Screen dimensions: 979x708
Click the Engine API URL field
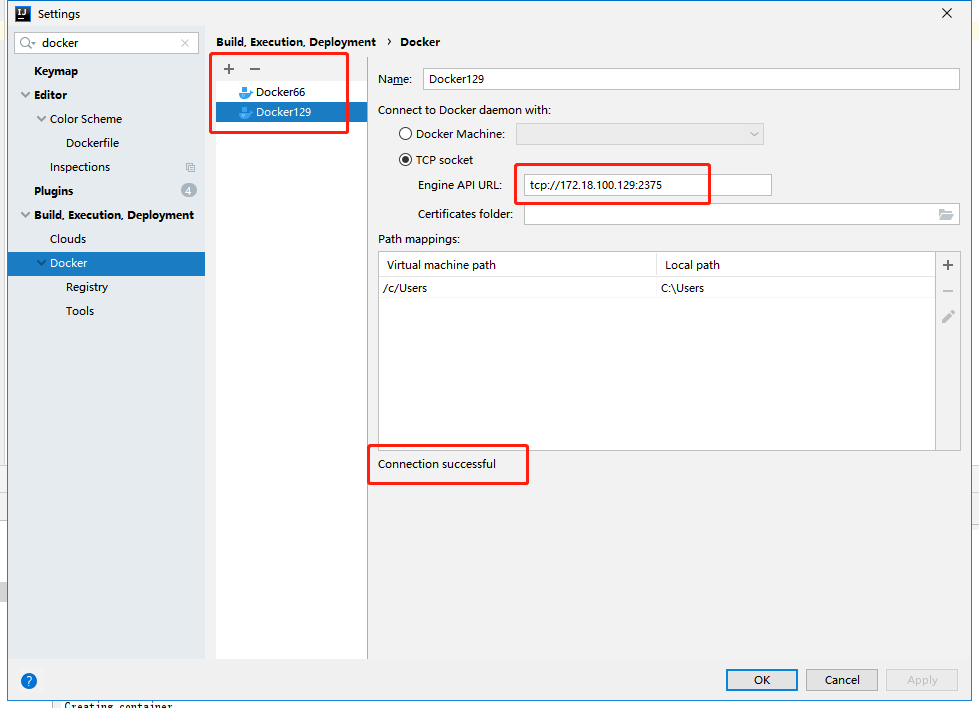(x=647, y=185)
